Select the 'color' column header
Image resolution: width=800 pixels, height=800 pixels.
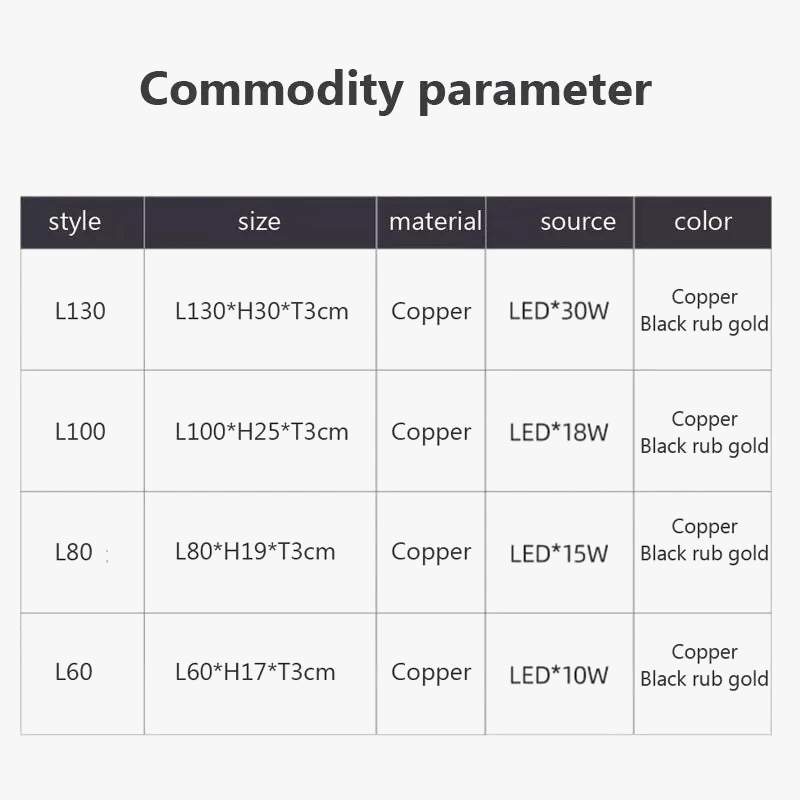tap(703, 222)
